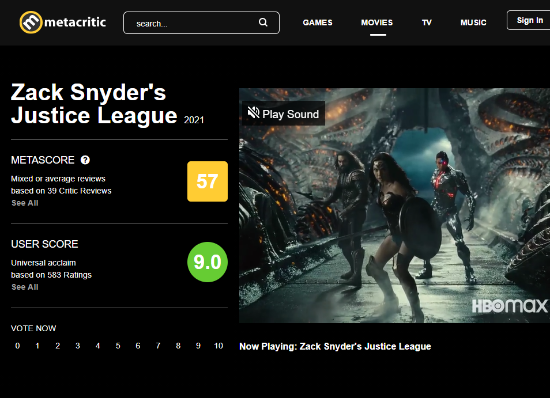Unmute video with Play Sound button
This screenshot has width=550, height=398.
[283, 113]
